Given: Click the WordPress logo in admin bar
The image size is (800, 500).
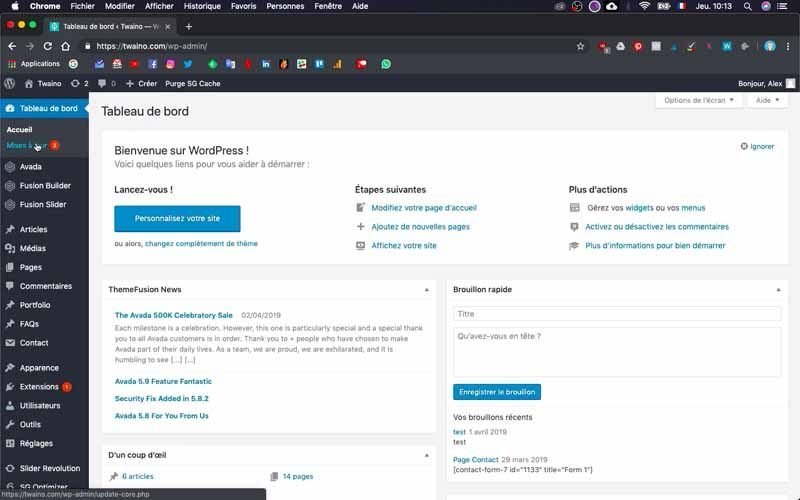Looking at the screenshot, I should [x=9, y=83].
